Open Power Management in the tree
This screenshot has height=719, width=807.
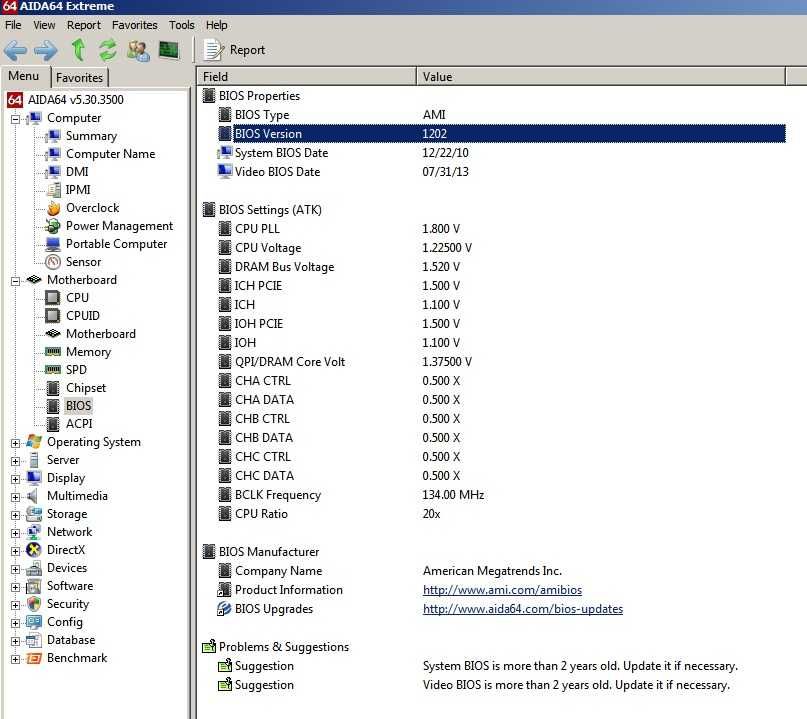tap(119, 226)
